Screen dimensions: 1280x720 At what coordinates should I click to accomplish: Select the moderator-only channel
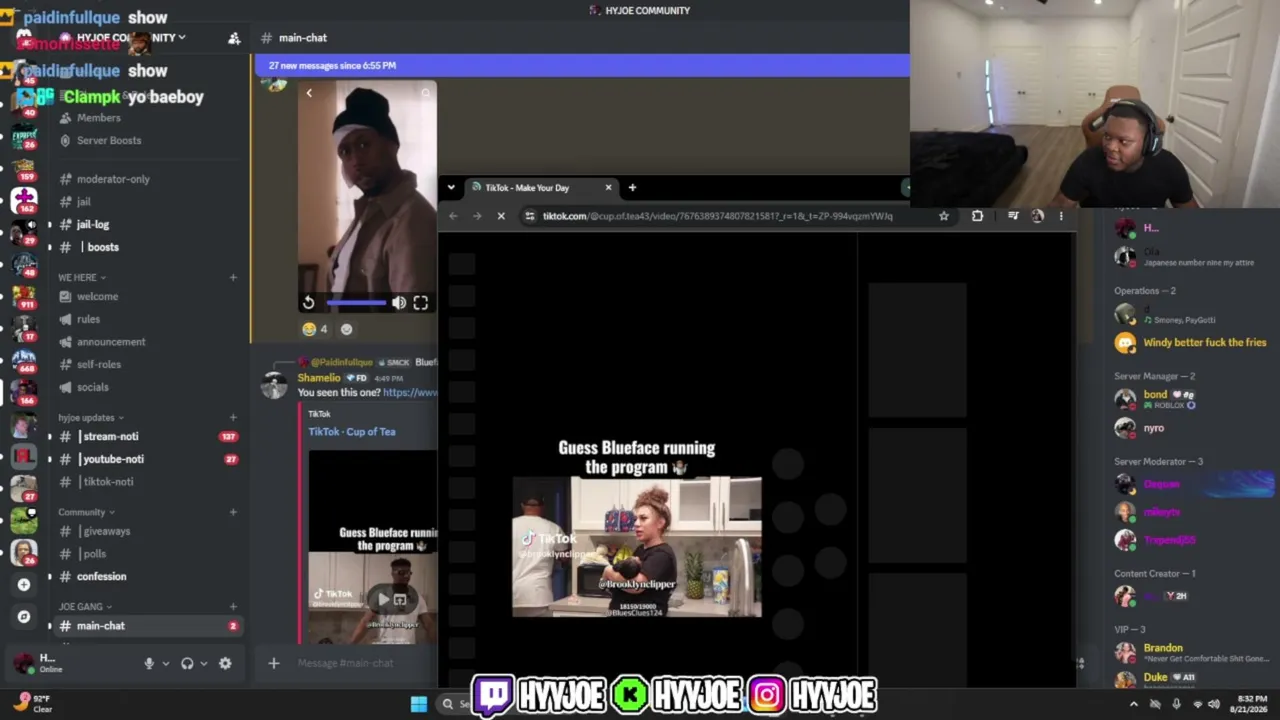(113, 179)
